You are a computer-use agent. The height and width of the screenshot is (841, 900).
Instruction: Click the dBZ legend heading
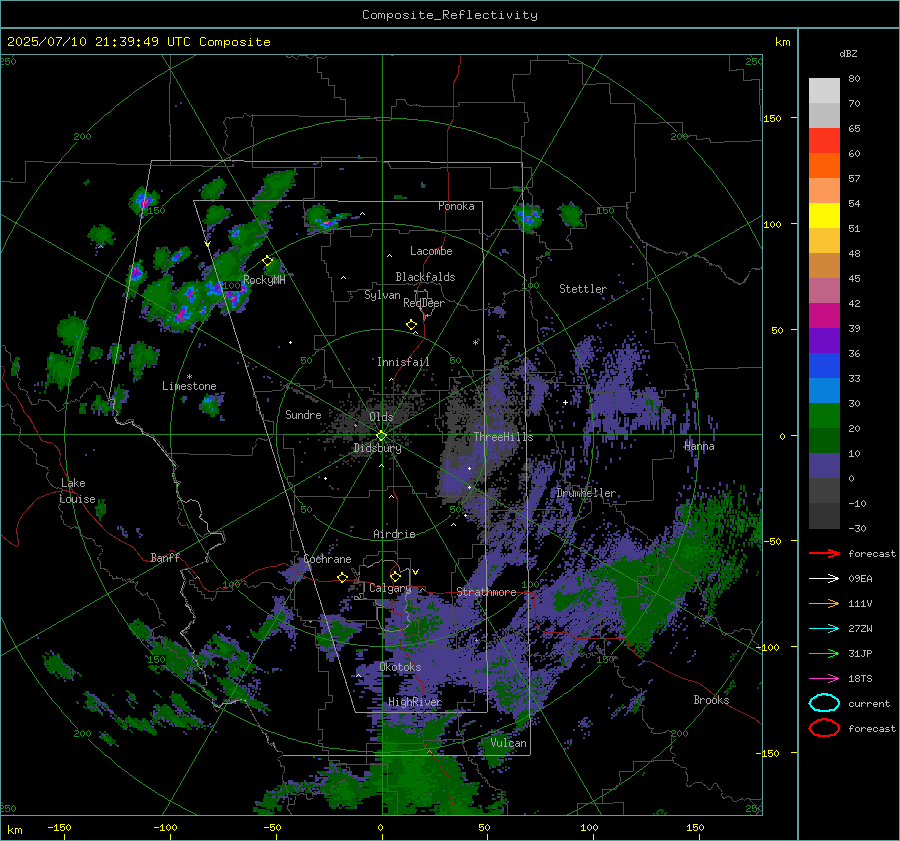point(848,54)
